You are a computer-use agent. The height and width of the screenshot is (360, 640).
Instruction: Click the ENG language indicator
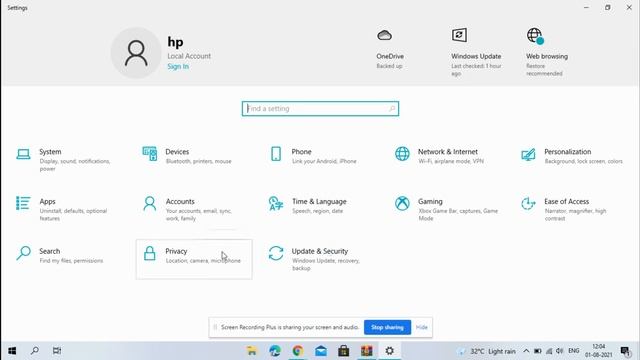click(x=573, y=351)
